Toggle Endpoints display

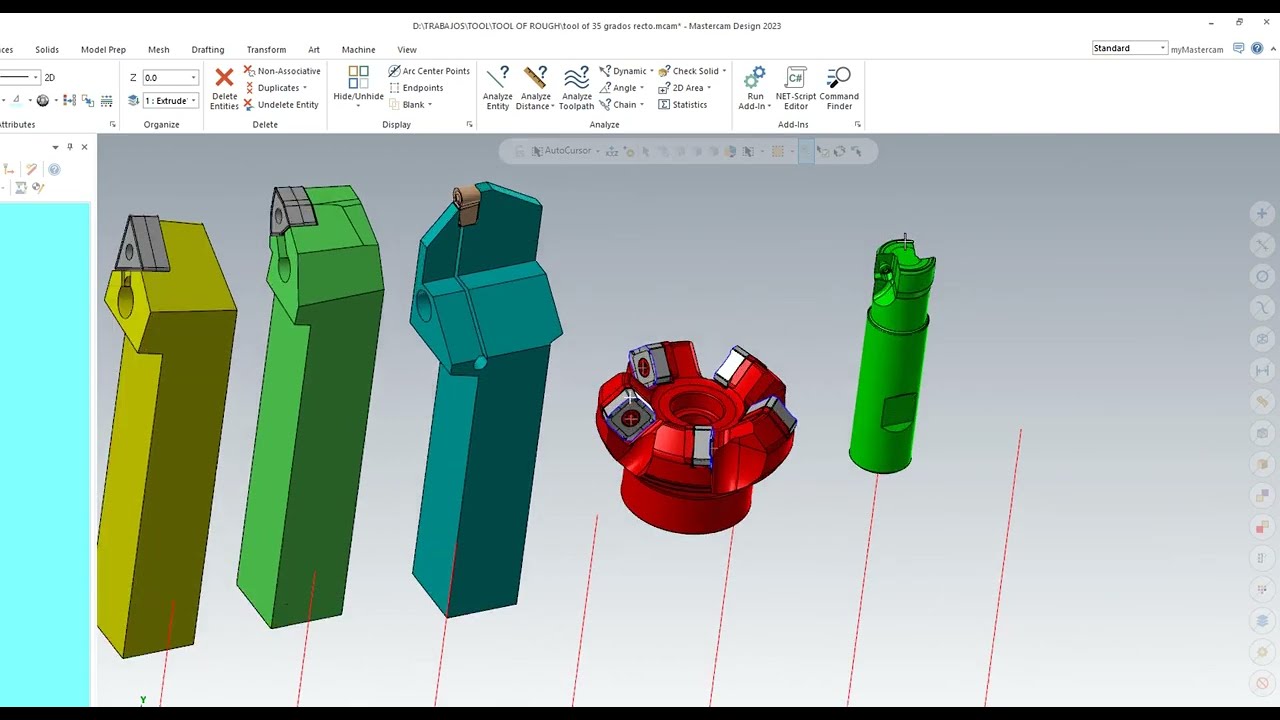[x=416, y=88]
